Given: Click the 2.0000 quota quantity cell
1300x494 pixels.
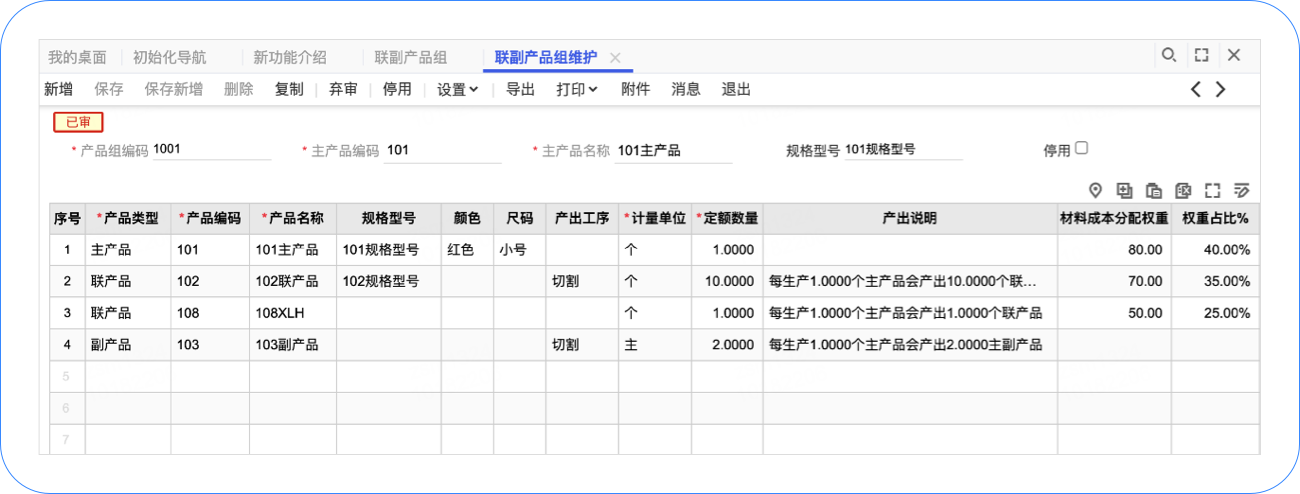Looking at the screenshot, I should pos(727,345).
